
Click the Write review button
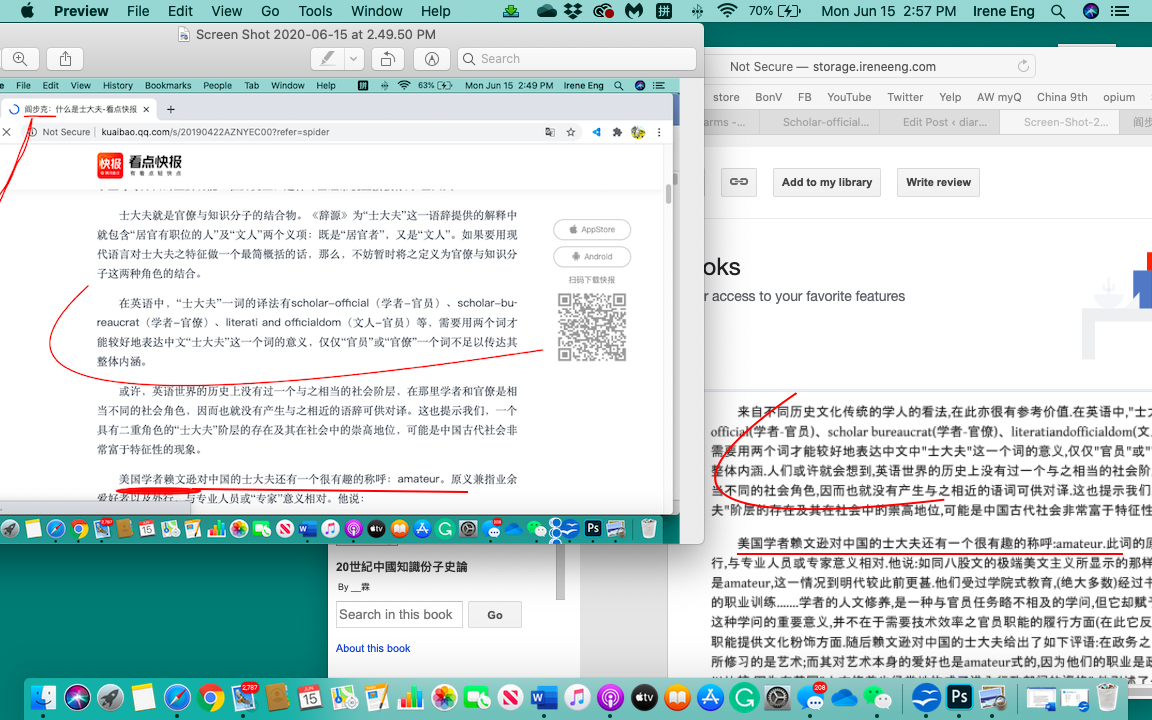pyautogui.click(x=938, y=182)
